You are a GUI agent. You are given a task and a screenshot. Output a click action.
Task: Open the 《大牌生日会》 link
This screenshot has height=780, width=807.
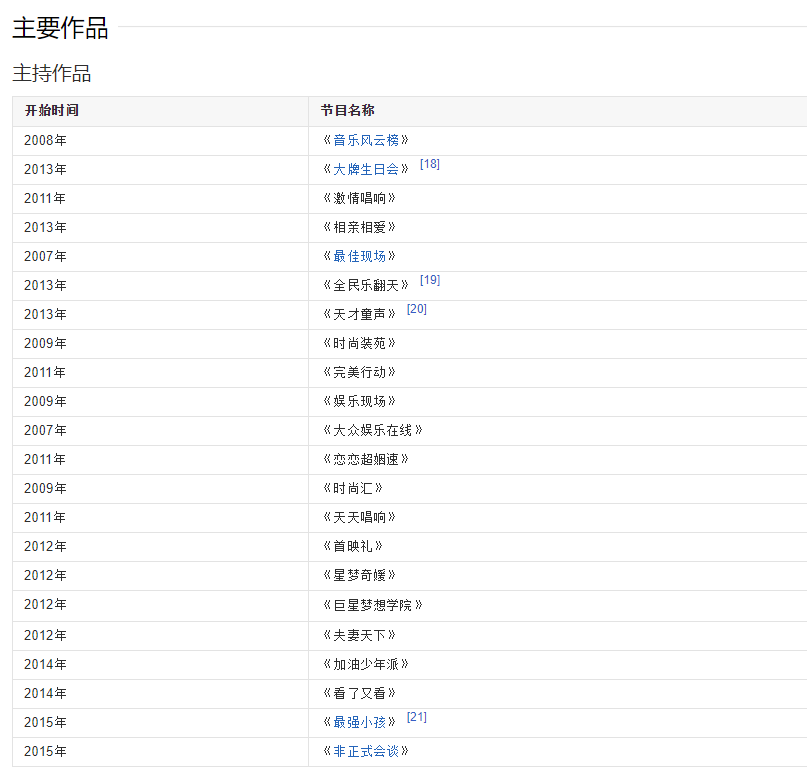click(x=366, y=169)
